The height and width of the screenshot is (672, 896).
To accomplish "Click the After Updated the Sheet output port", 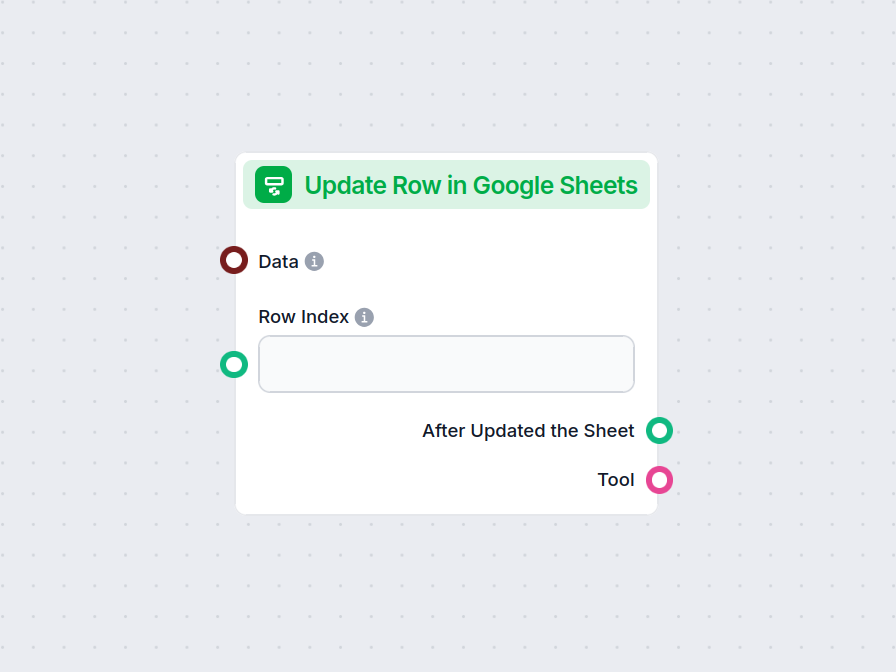I will pyautogui.click(x=660, y=431).
